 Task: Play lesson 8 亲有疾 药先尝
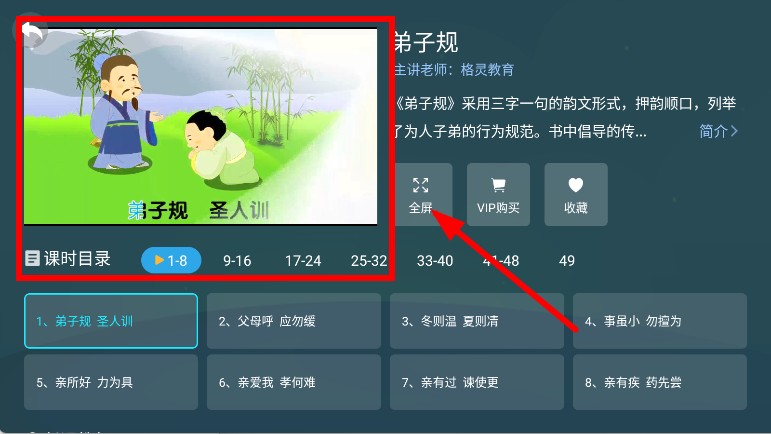660,382
